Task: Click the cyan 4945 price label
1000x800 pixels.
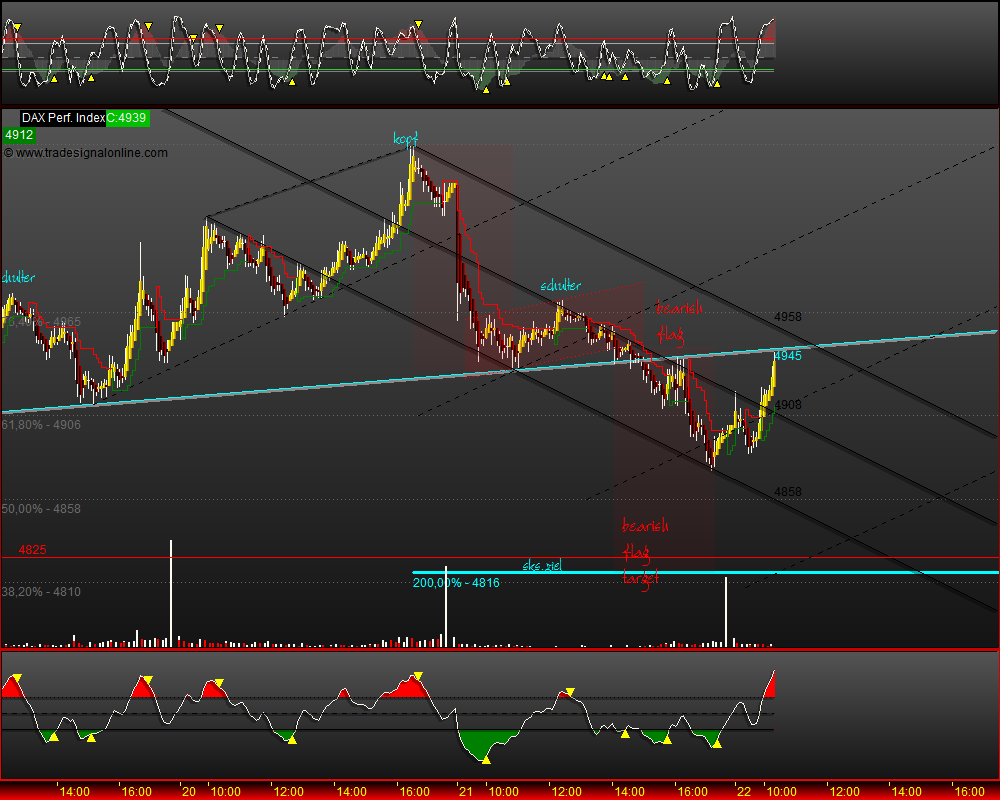Action: click(788, 356)
